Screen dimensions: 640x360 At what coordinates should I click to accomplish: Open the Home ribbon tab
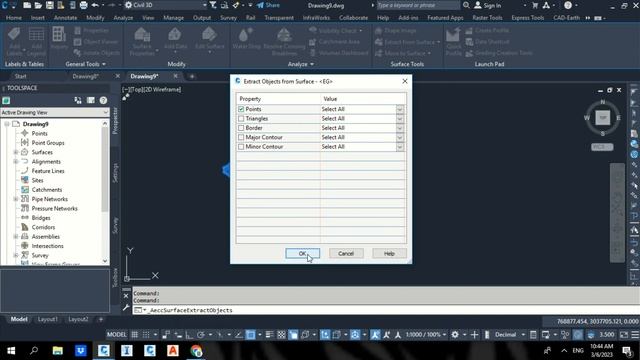point(14,18)
